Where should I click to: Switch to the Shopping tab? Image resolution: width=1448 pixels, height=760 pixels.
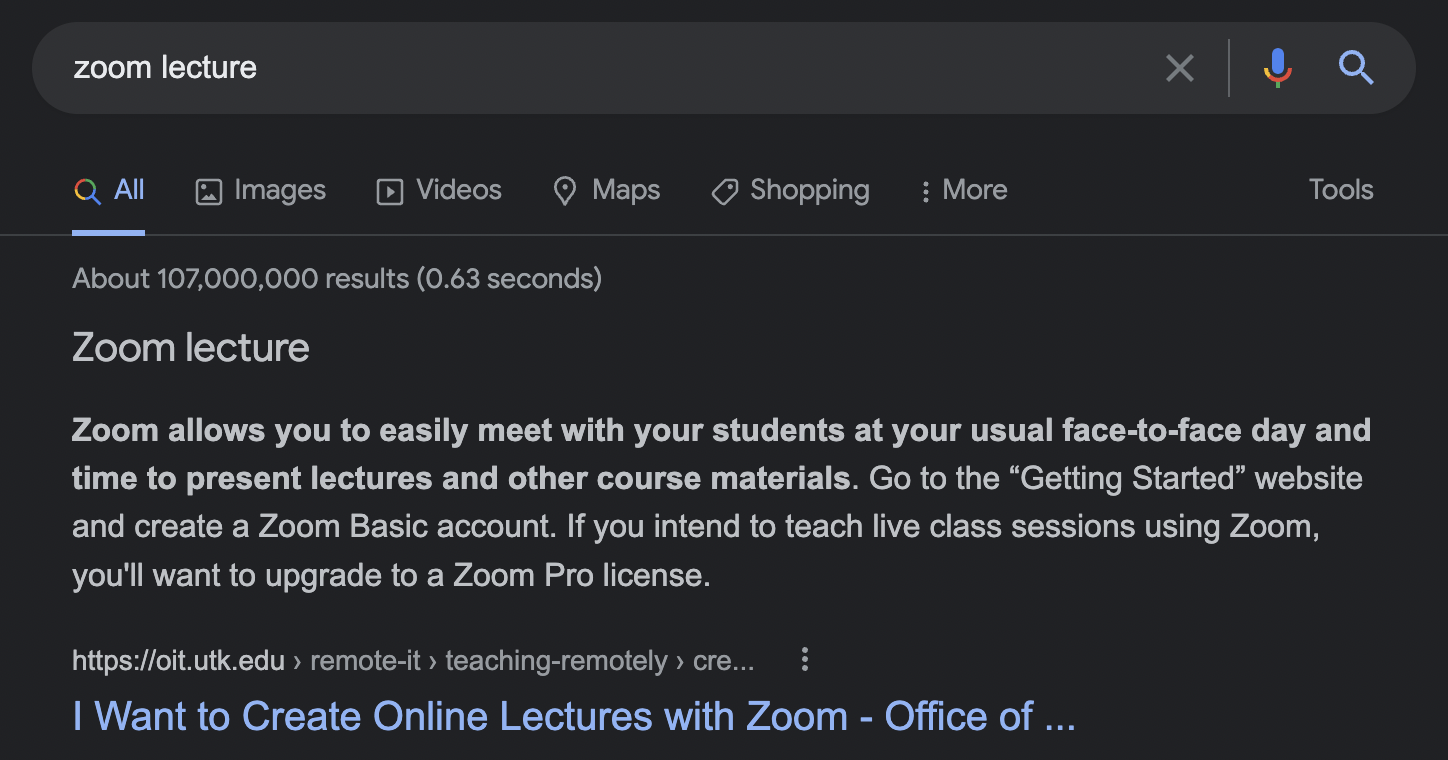[790, 190]
